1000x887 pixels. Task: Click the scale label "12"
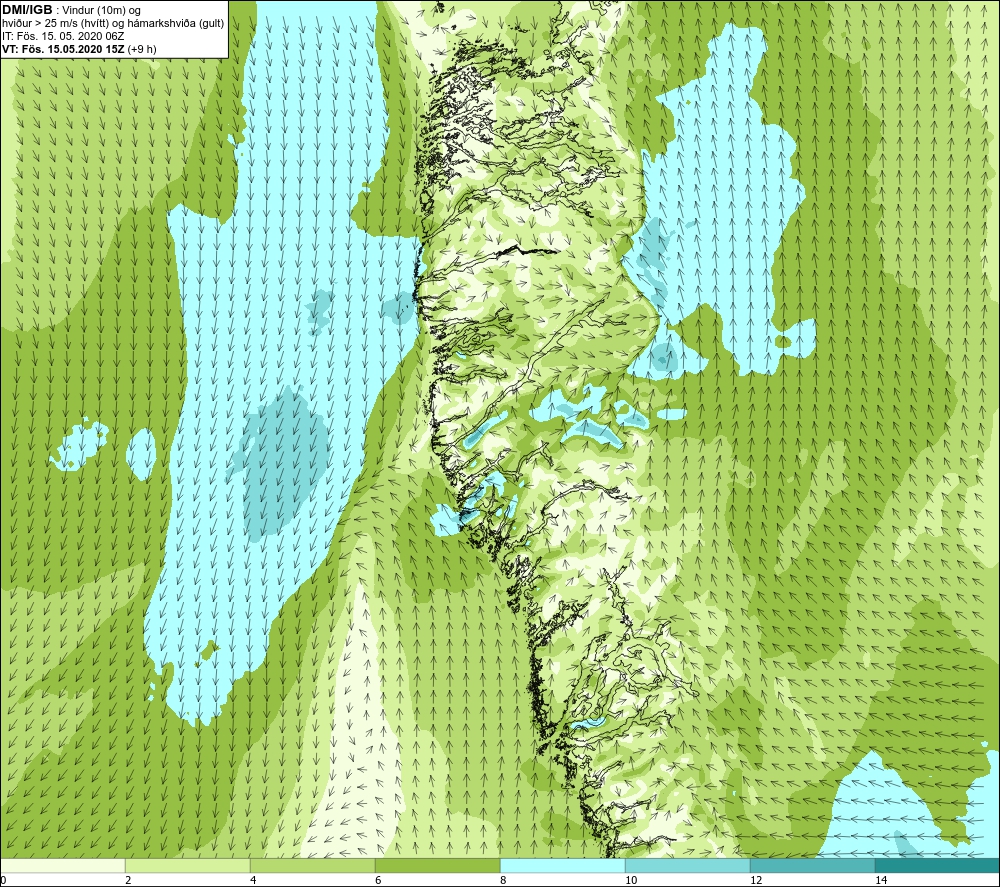pos(756,880)
